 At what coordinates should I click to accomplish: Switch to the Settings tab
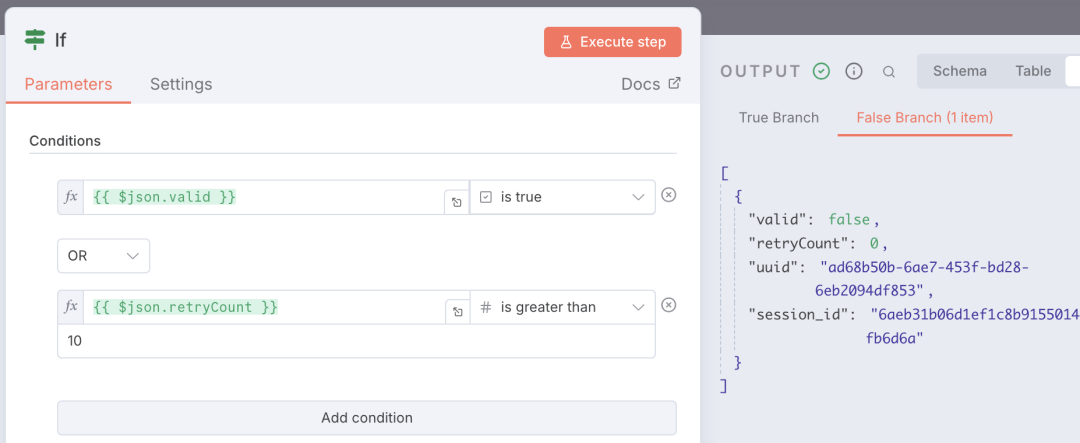181,84
